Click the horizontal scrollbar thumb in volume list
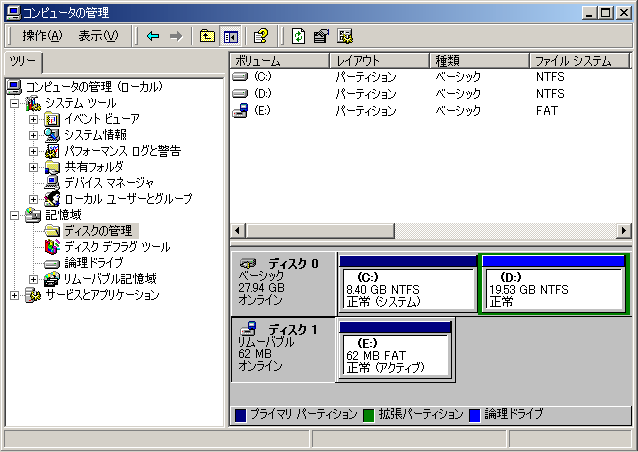 (320, 231)
